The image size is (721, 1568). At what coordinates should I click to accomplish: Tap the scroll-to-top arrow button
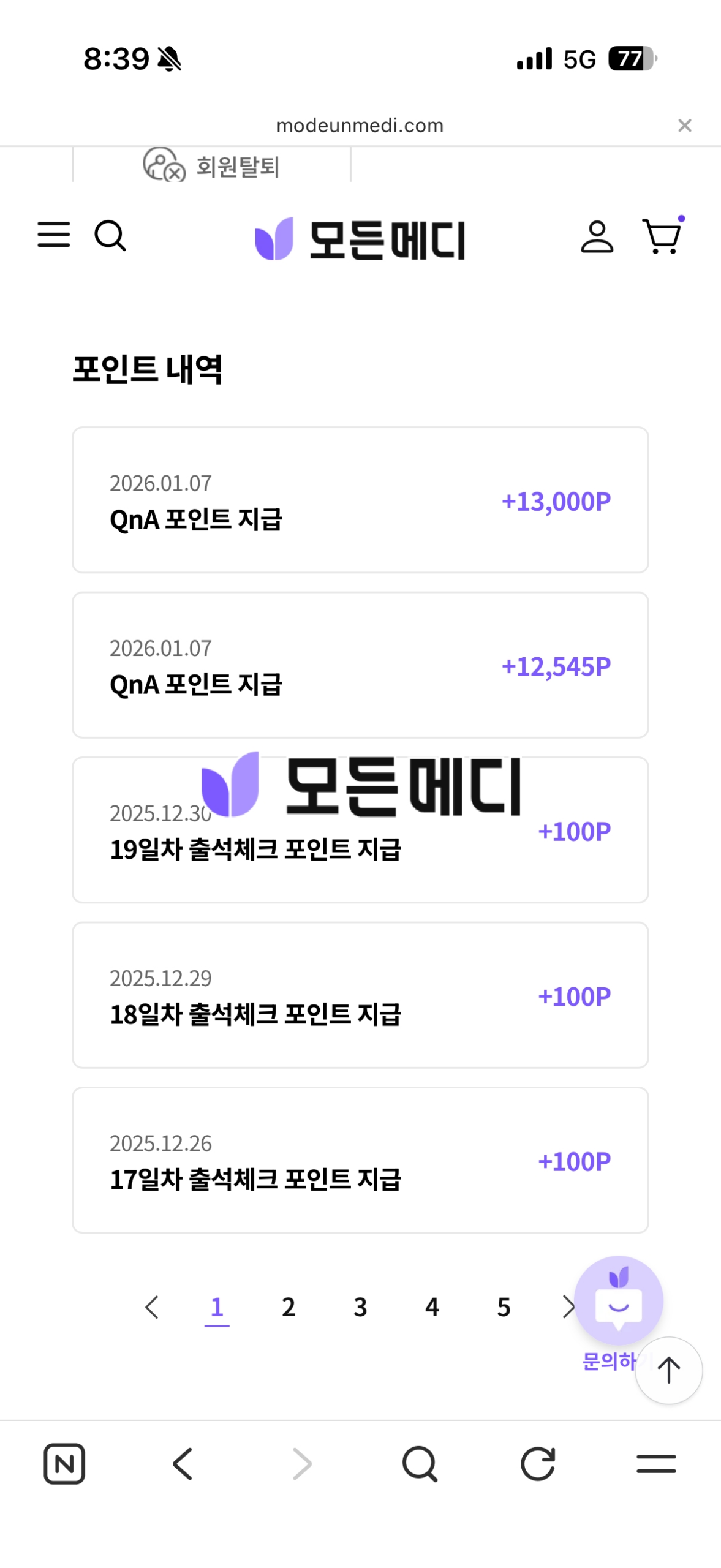tap(668, 1370)
